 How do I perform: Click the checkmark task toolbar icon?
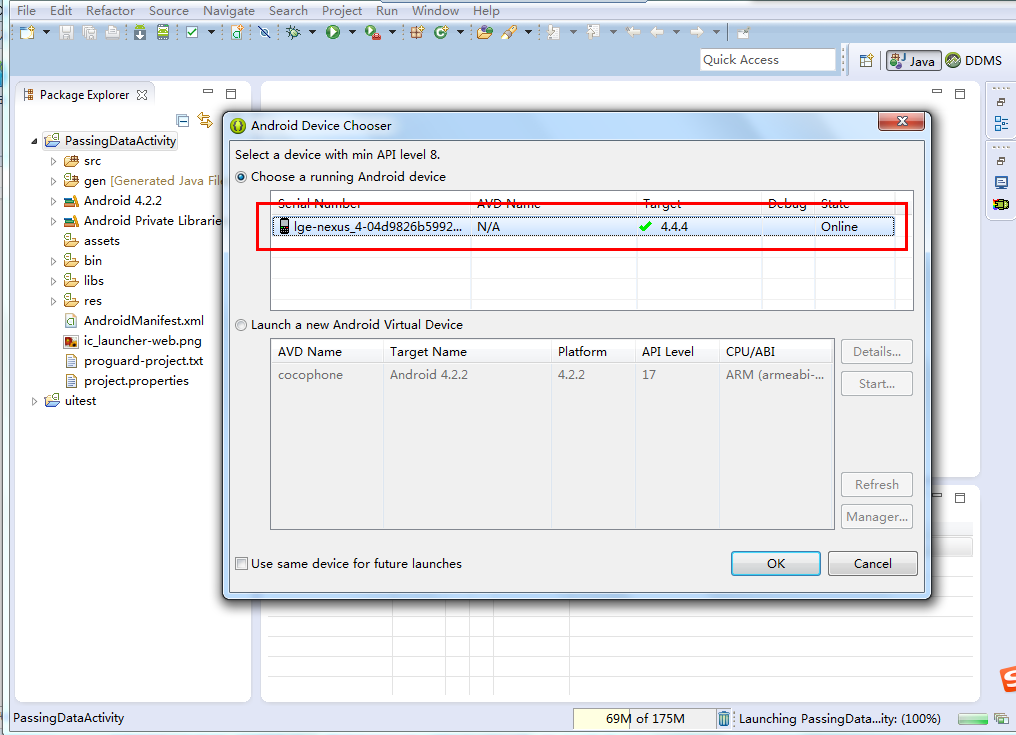pyautogui.click(x=192, y=32)
